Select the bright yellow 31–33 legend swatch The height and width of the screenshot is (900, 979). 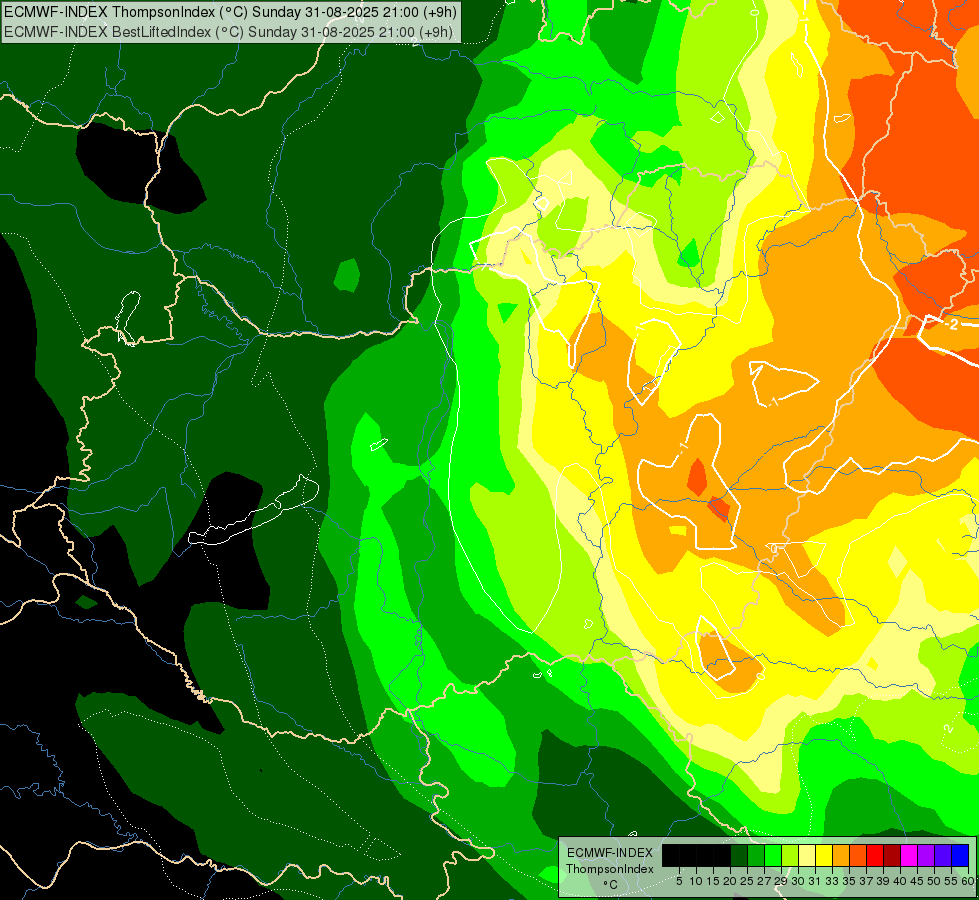coord(824,855)
